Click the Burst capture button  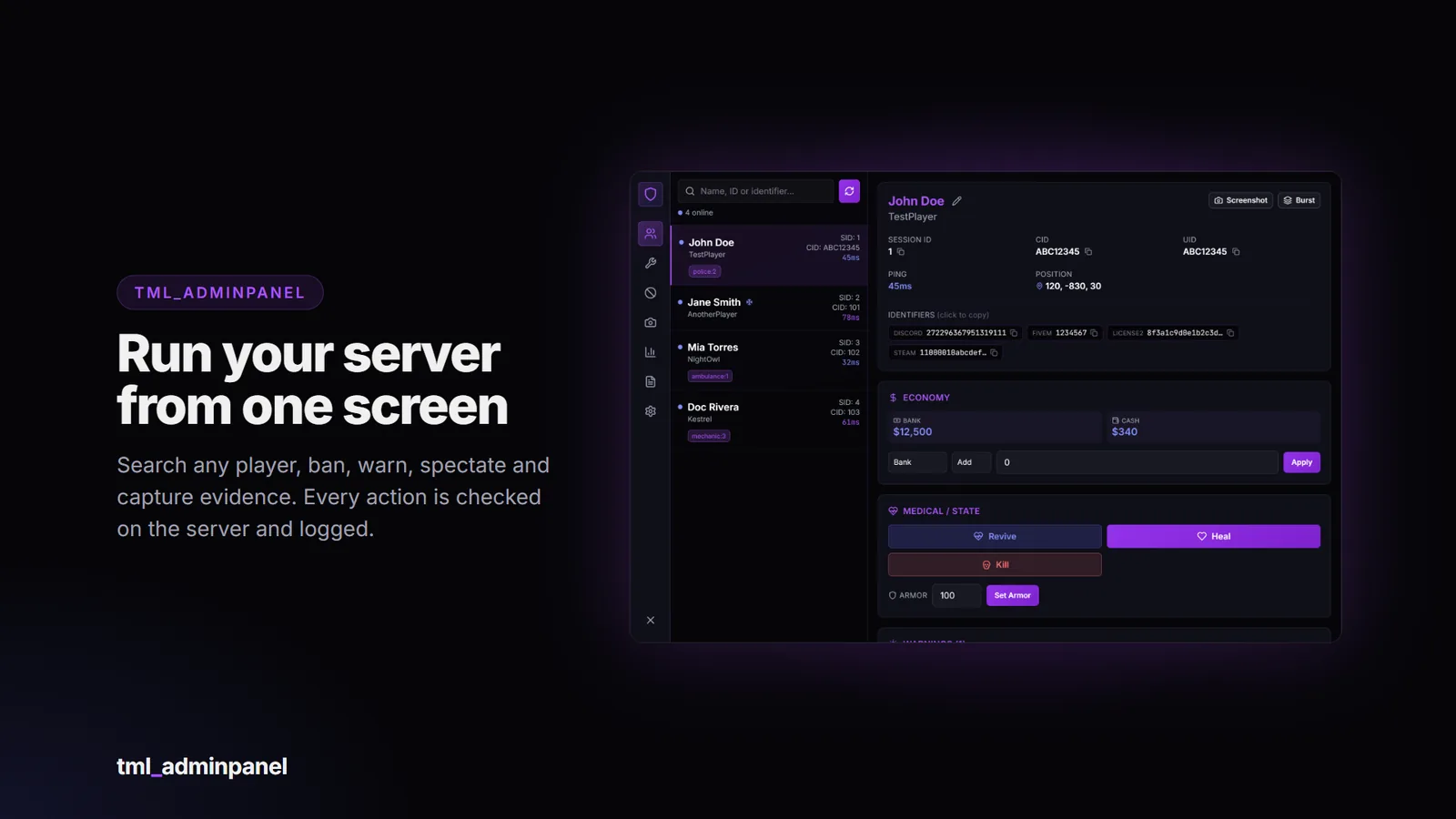(x=1299, y=200)
